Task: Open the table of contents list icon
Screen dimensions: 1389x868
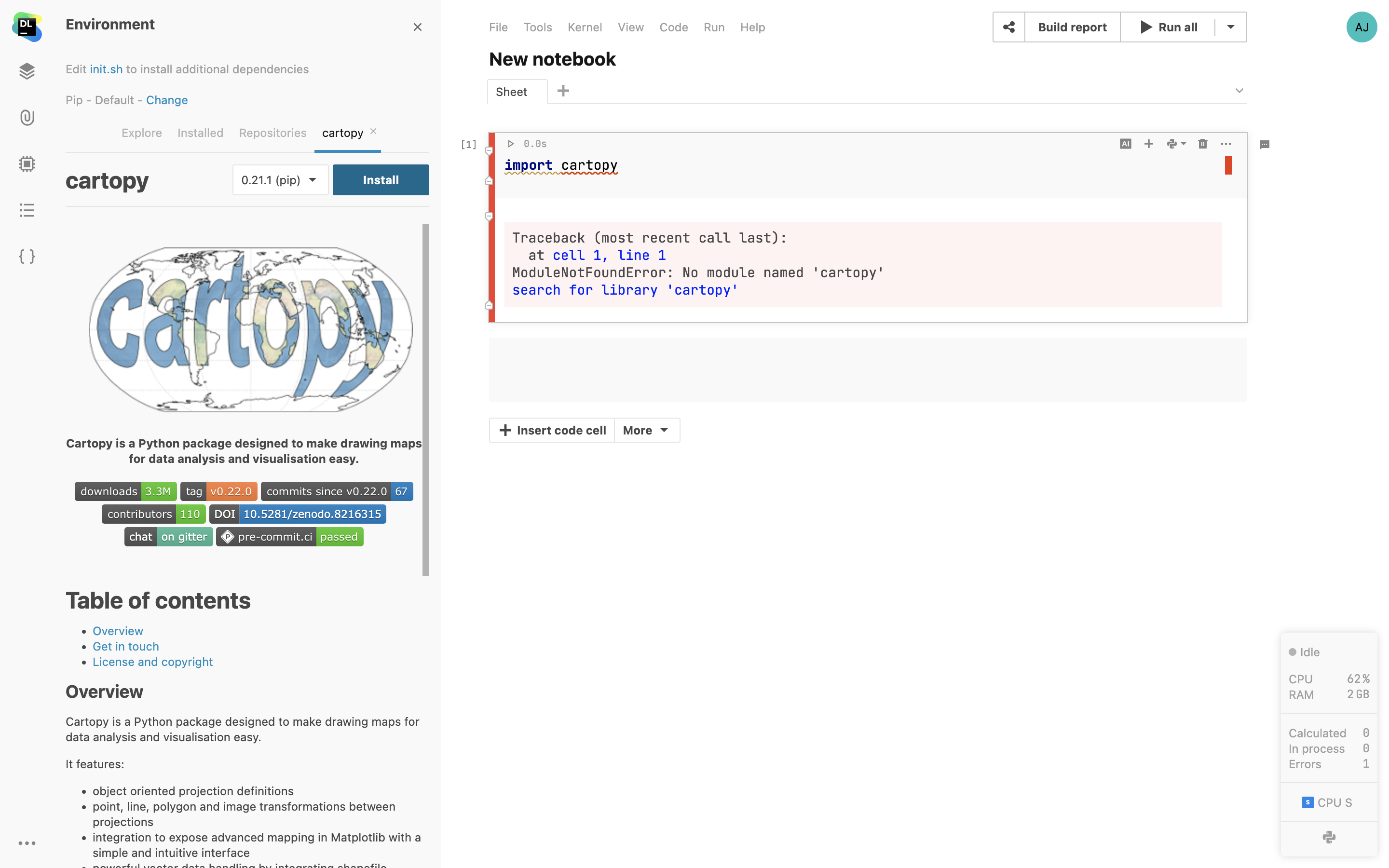Action: click(x=27, y=210)
